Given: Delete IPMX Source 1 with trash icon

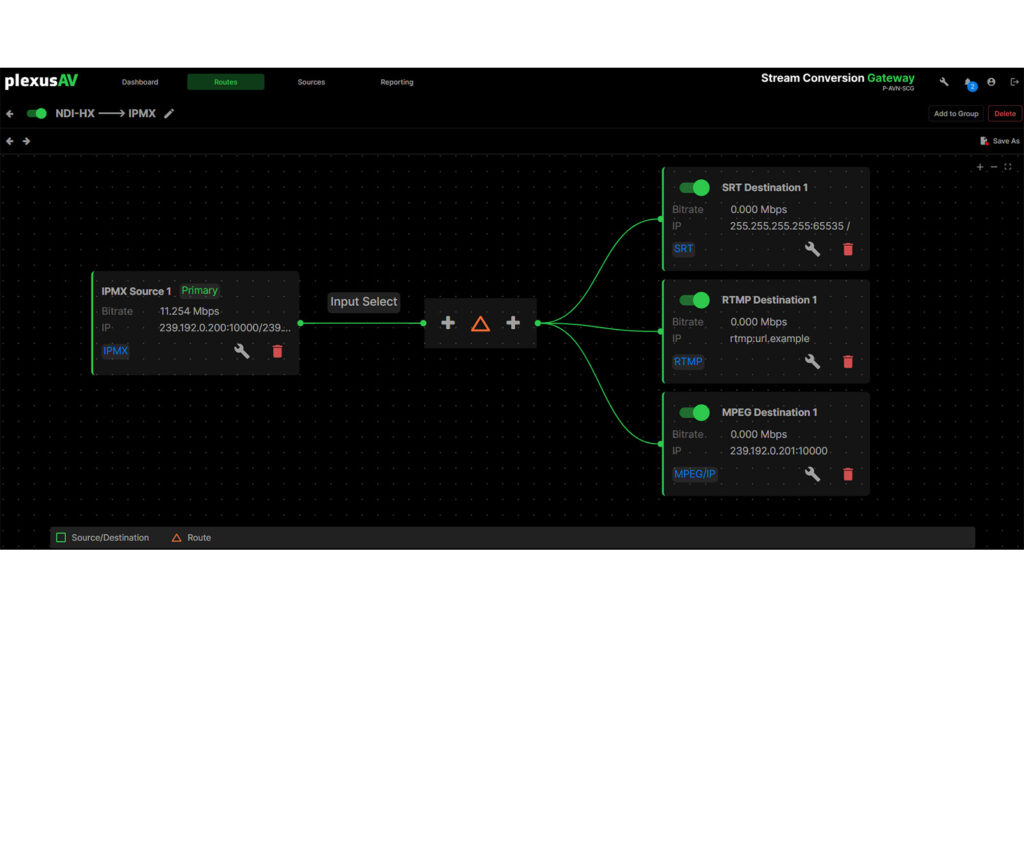Looking at the screenshot, I should tap(277, 351).
